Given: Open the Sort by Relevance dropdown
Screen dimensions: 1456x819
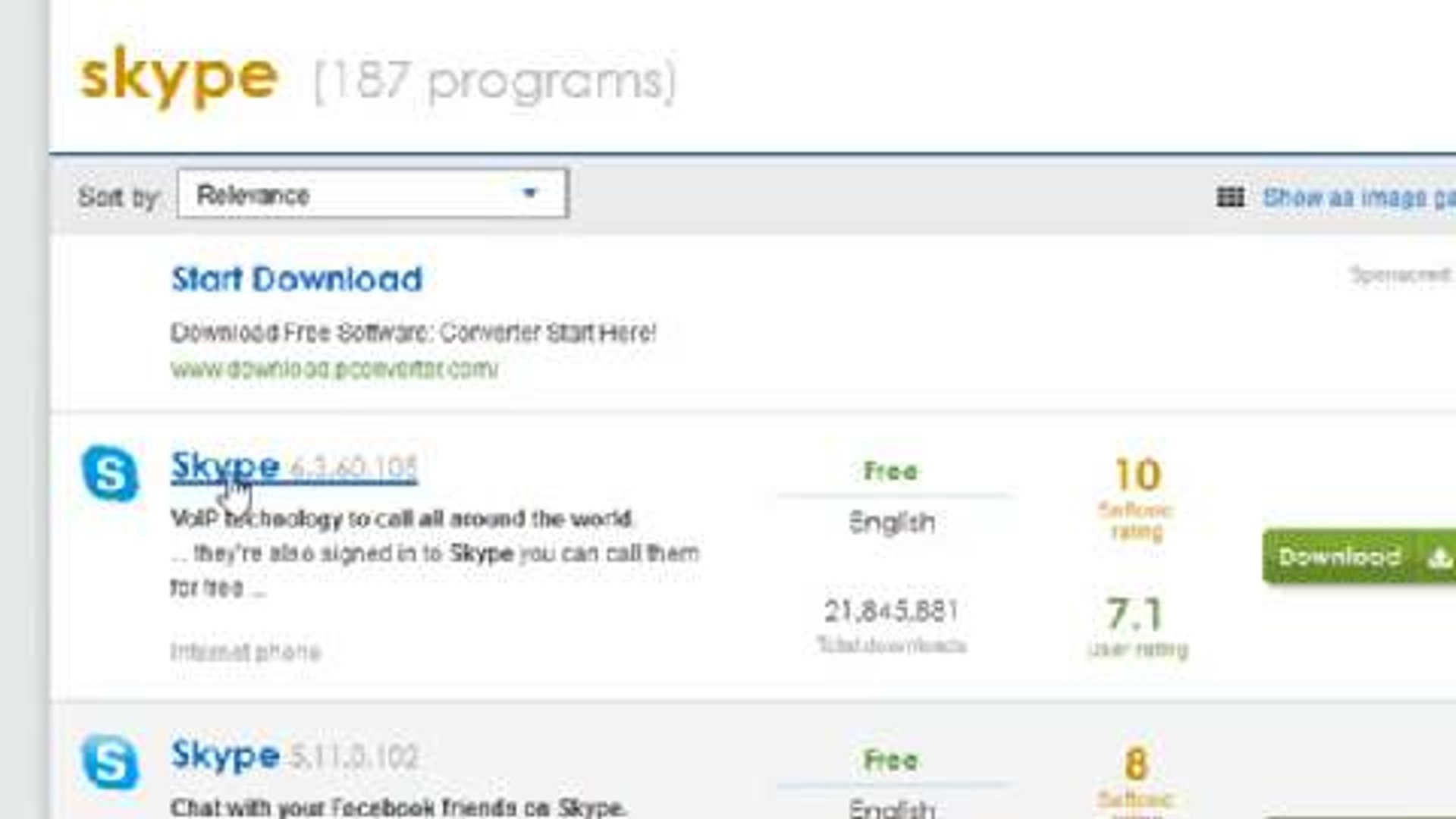Looking at the screenshot, I should tap(372, 195).
